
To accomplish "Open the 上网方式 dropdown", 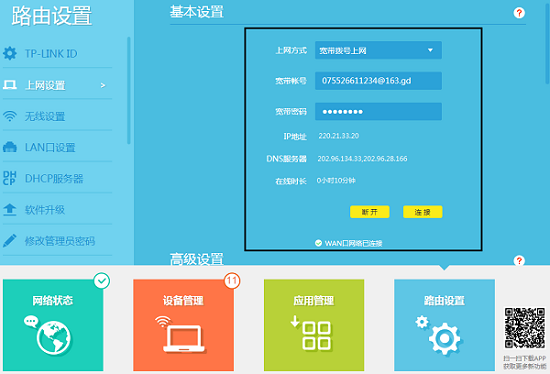I will click(x=378, y=50).
